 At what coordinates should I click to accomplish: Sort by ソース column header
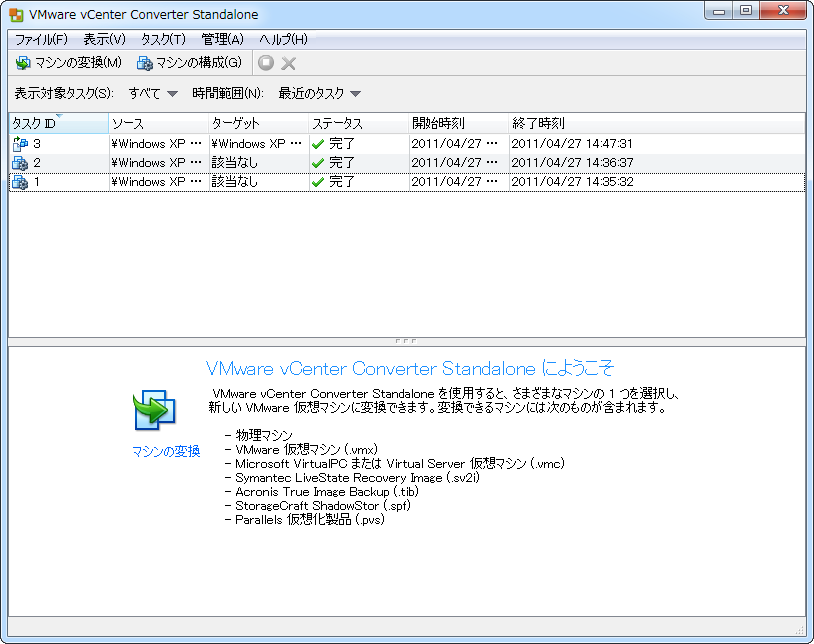click(x=158, y=124)
